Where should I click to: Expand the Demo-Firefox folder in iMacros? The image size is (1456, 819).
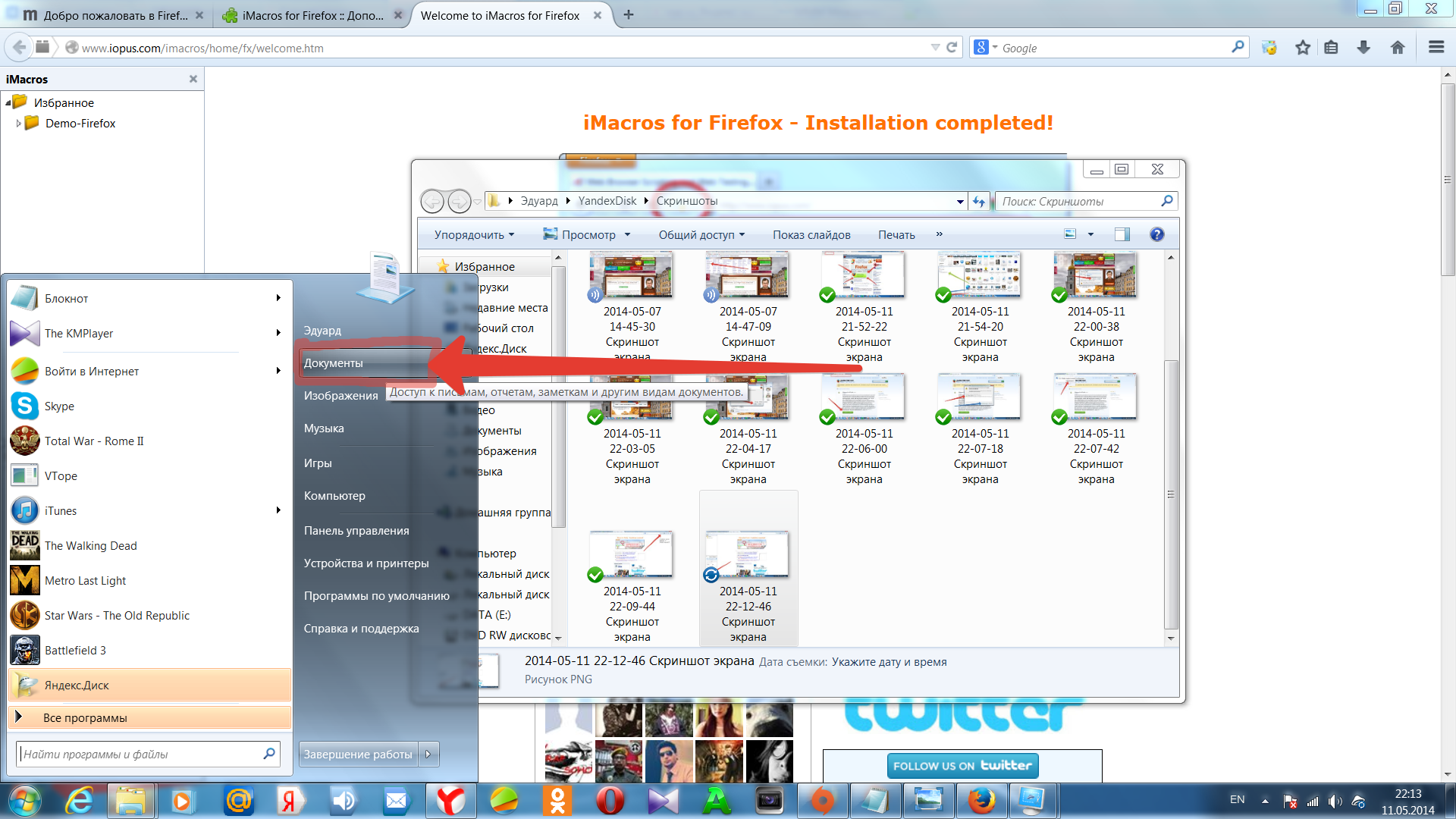(x=19, y=124)
